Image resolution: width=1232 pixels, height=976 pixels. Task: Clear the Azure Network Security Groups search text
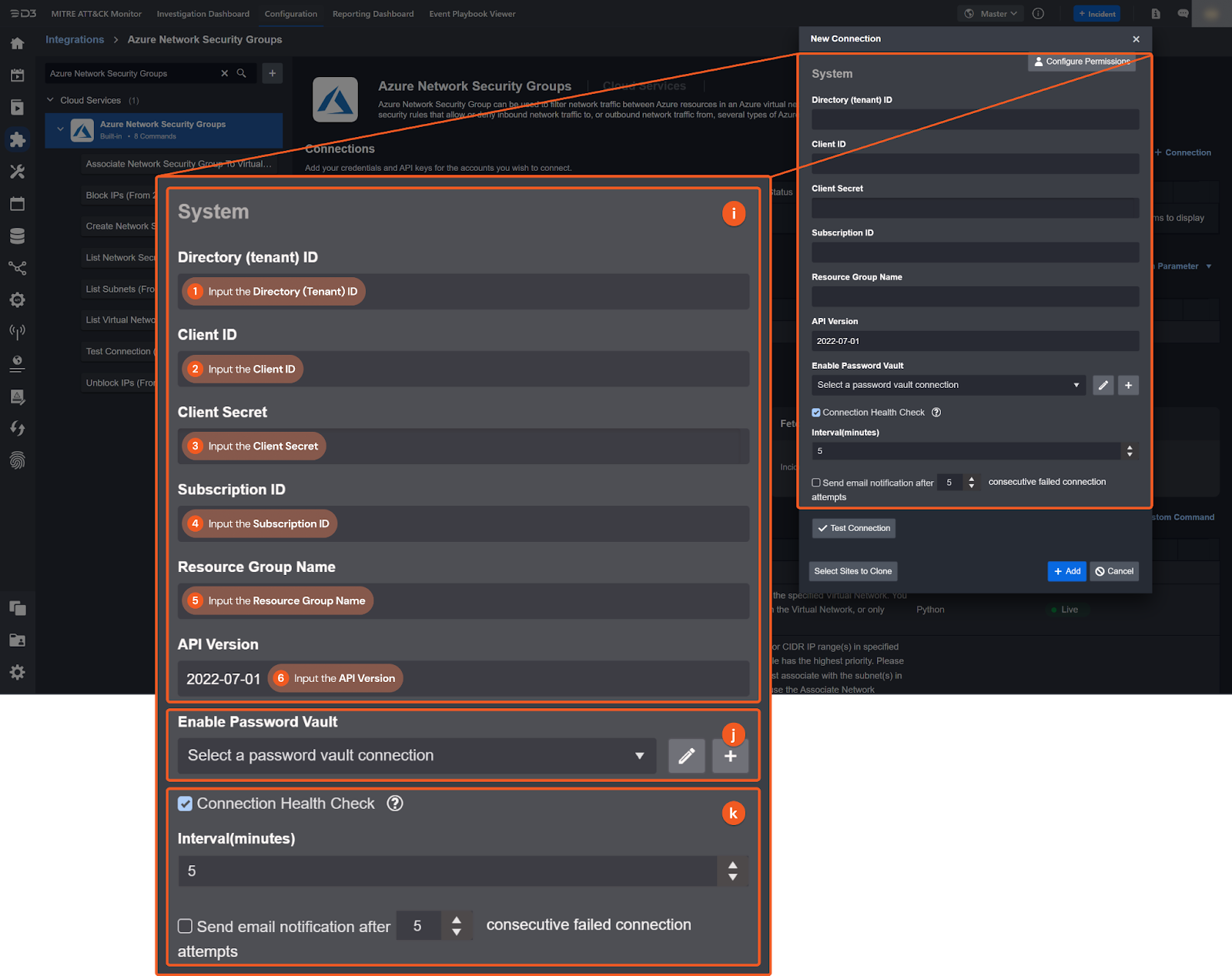(x=225, y=73)
